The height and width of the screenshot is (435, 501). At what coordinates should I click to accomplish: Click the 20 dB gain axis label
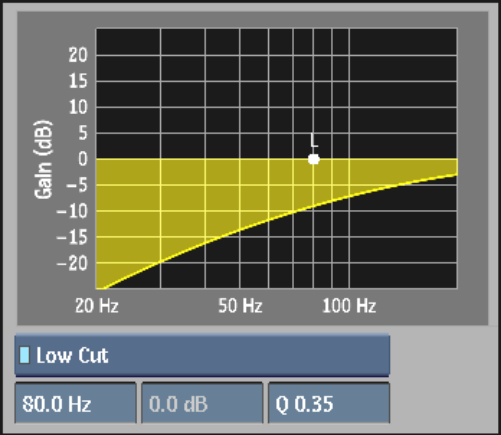(x=78, y=54)
